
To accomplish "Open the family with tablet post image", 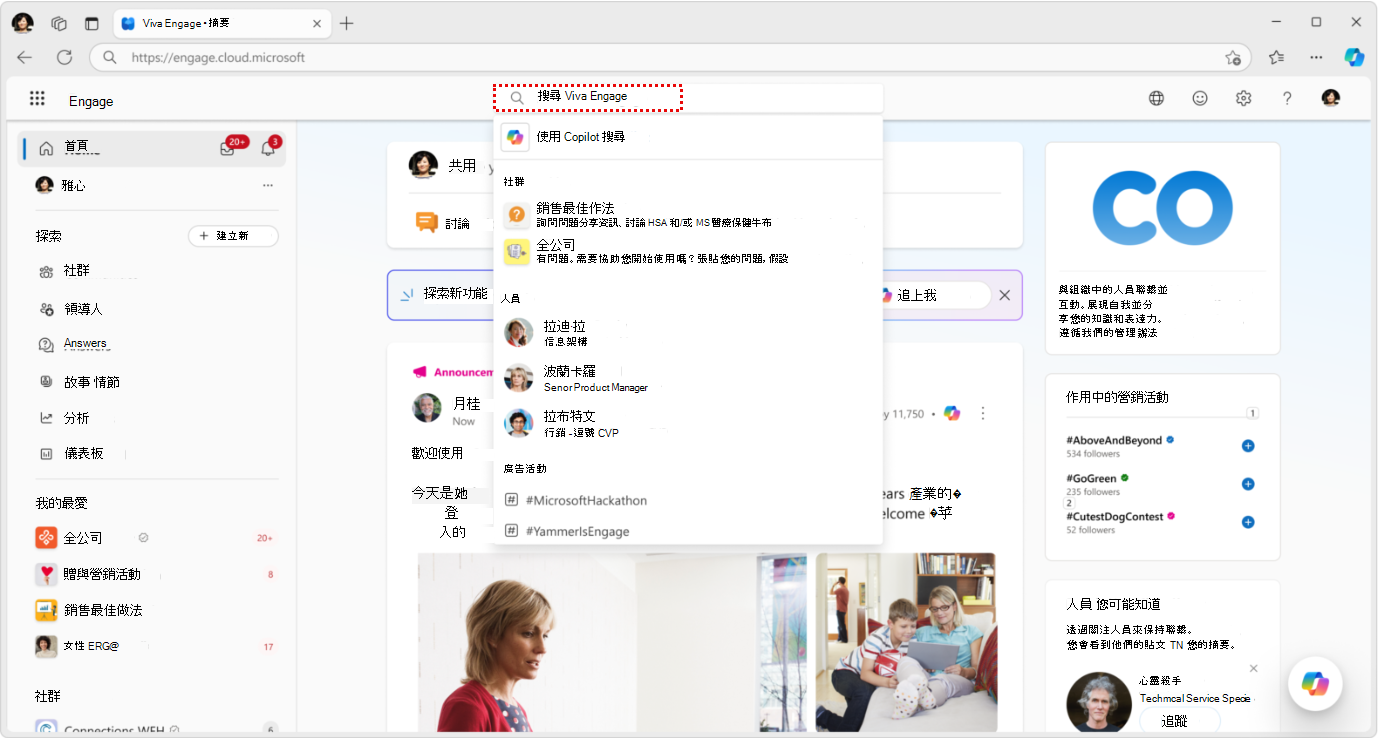I will (906, 643).
